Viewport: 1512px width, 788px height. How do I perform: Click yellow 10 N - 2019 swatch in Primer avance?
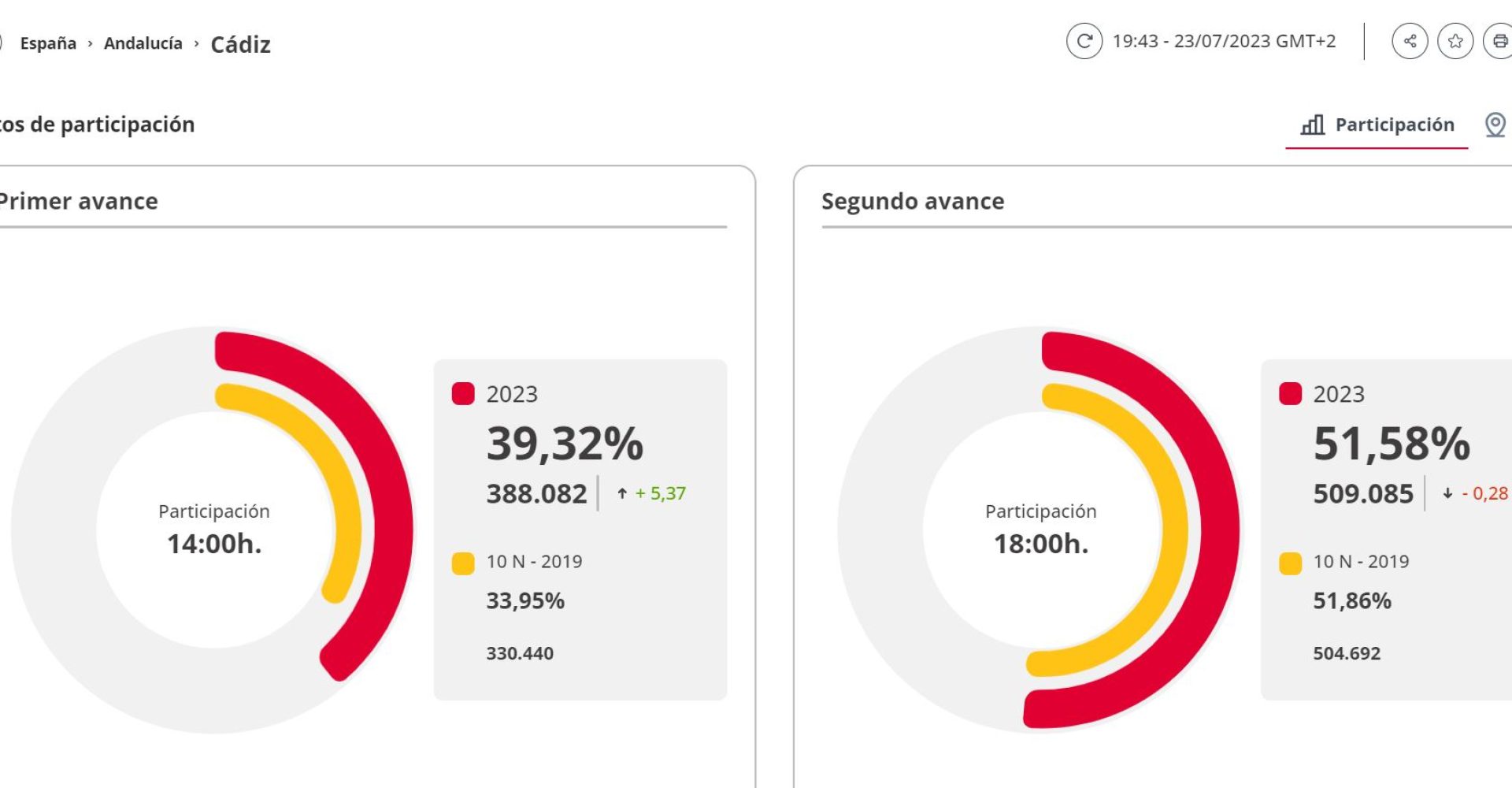[463, 563]
